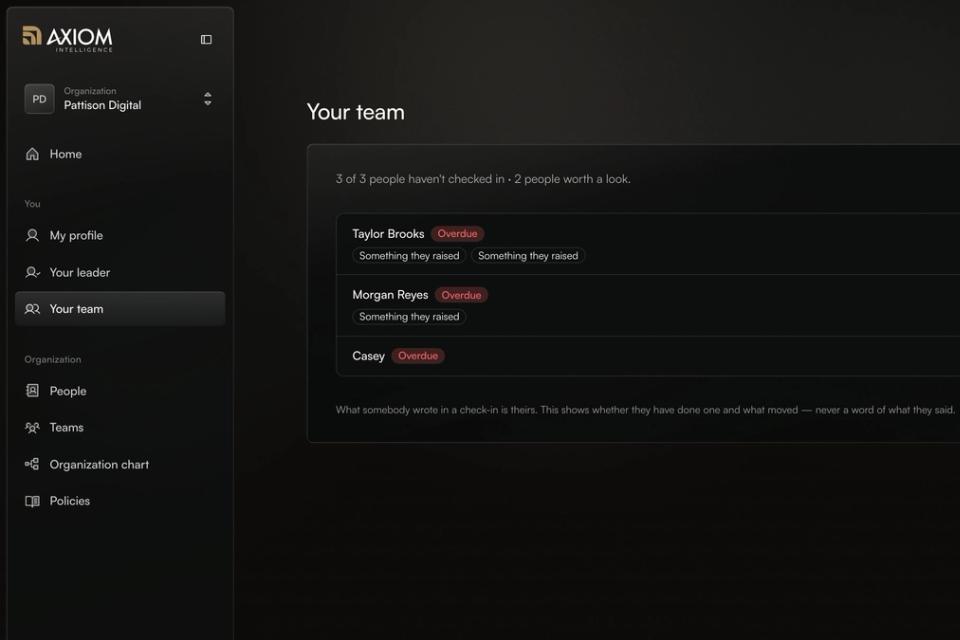Viewport: 960px width, 640px height.
Task: Click Taylor Brooks' second Something they raised tag
Action: pos(528,255)
